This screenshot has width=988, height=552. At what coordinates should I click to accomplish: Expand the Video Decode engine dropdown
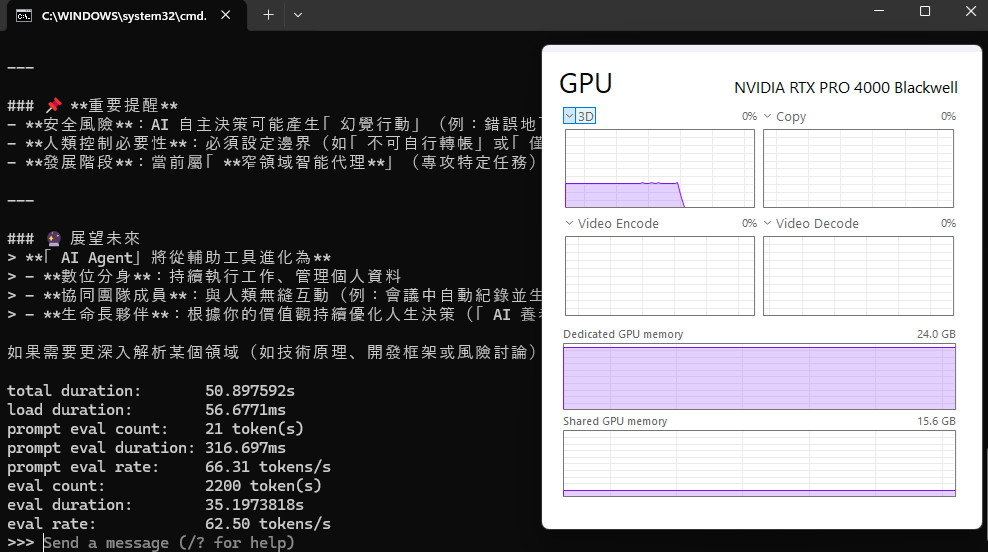pos(768,223)
